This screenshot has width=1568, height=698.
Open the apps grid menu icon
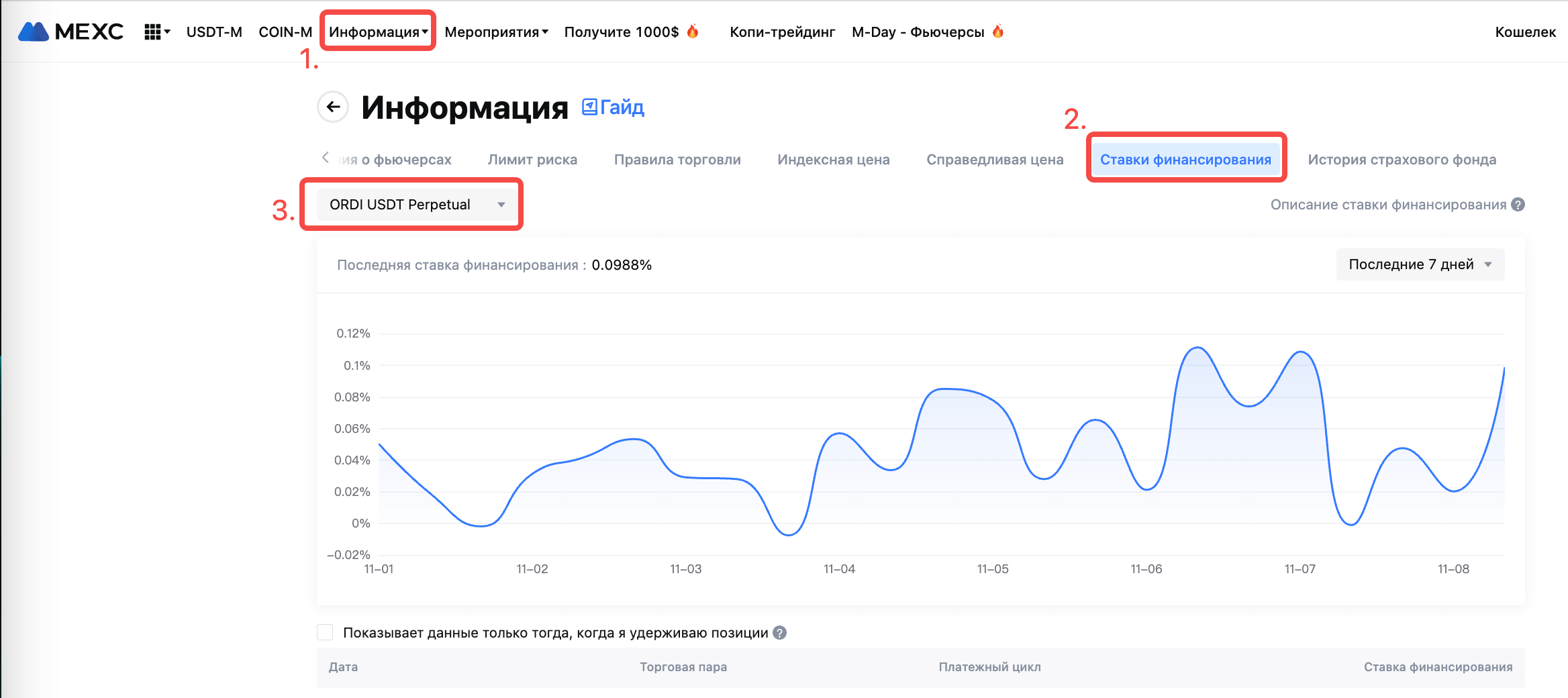(153, 32)
